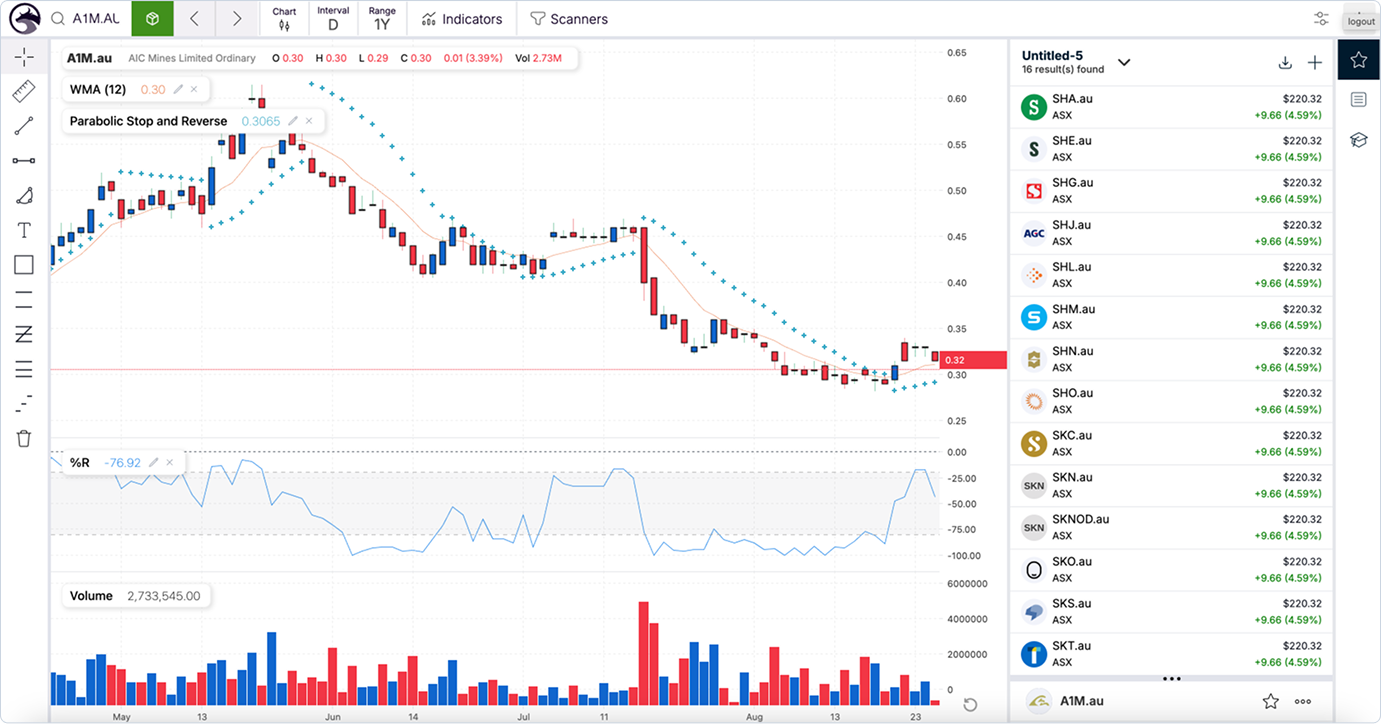This screenshot has width=1381, height=724.
Task: Toggle A1M.au as favorite at bottom right
Action: tap(1270, 702)
